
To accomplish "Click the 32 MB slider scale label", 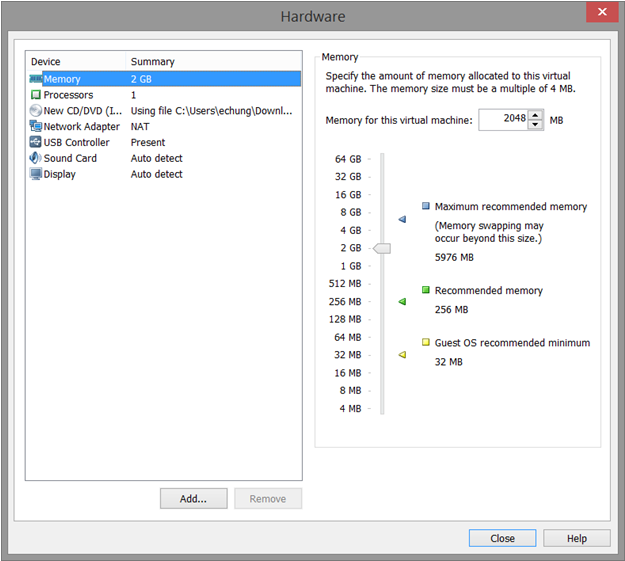I will pyautogui.click(x=348, y=355).
